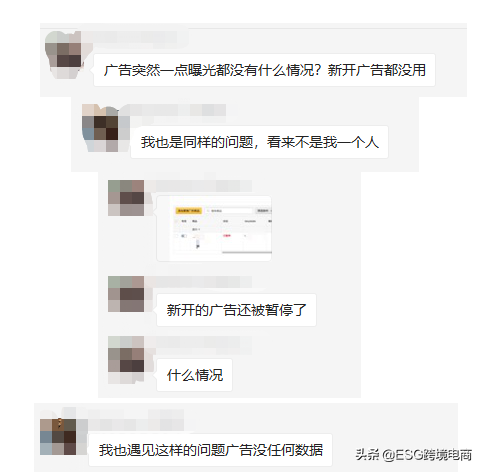Click avatar beside the '广告突然一点曝光' message
483x472 pixels.
[63, 55]
